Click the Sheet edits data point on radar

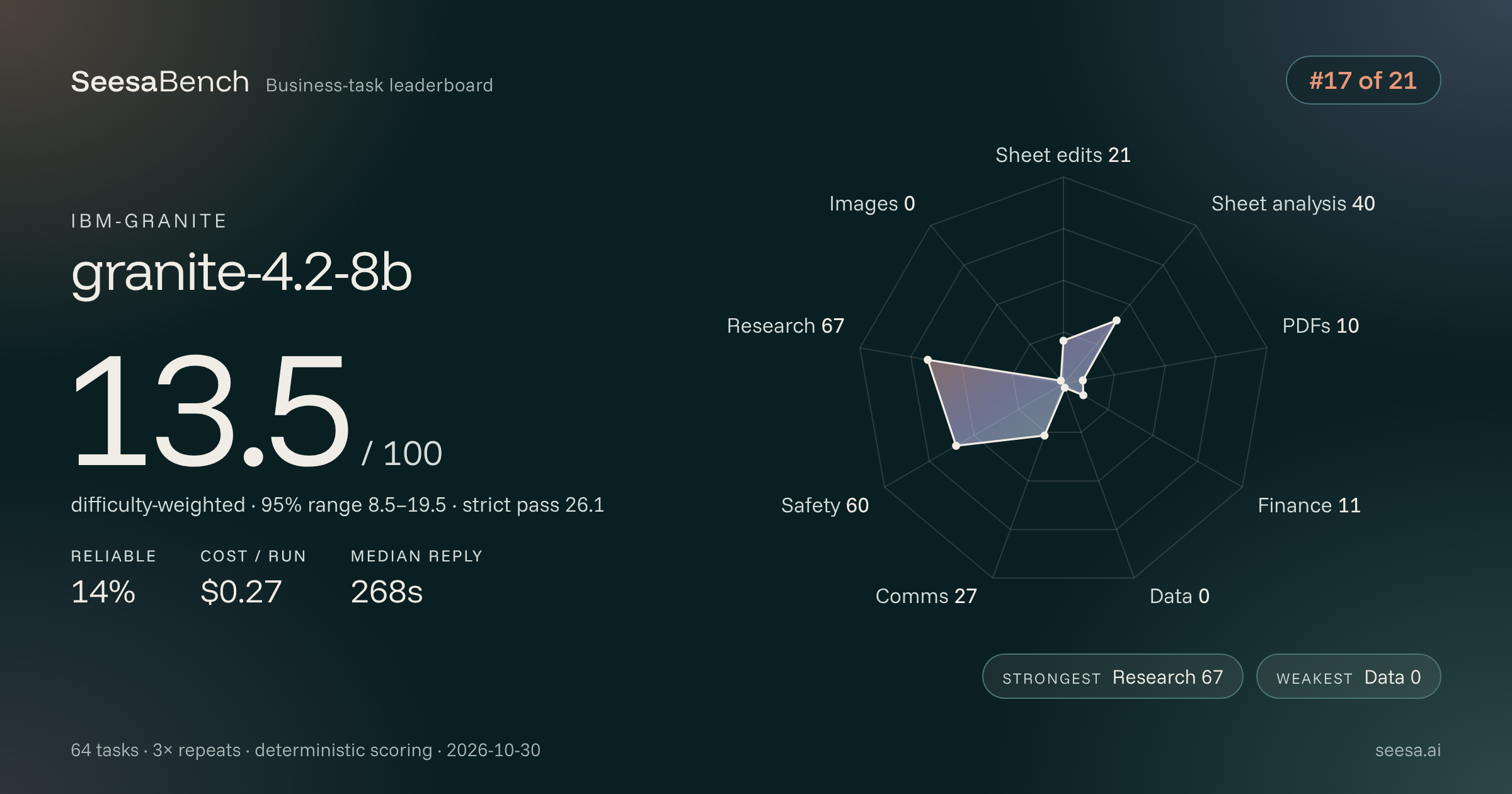[1063, 341]
